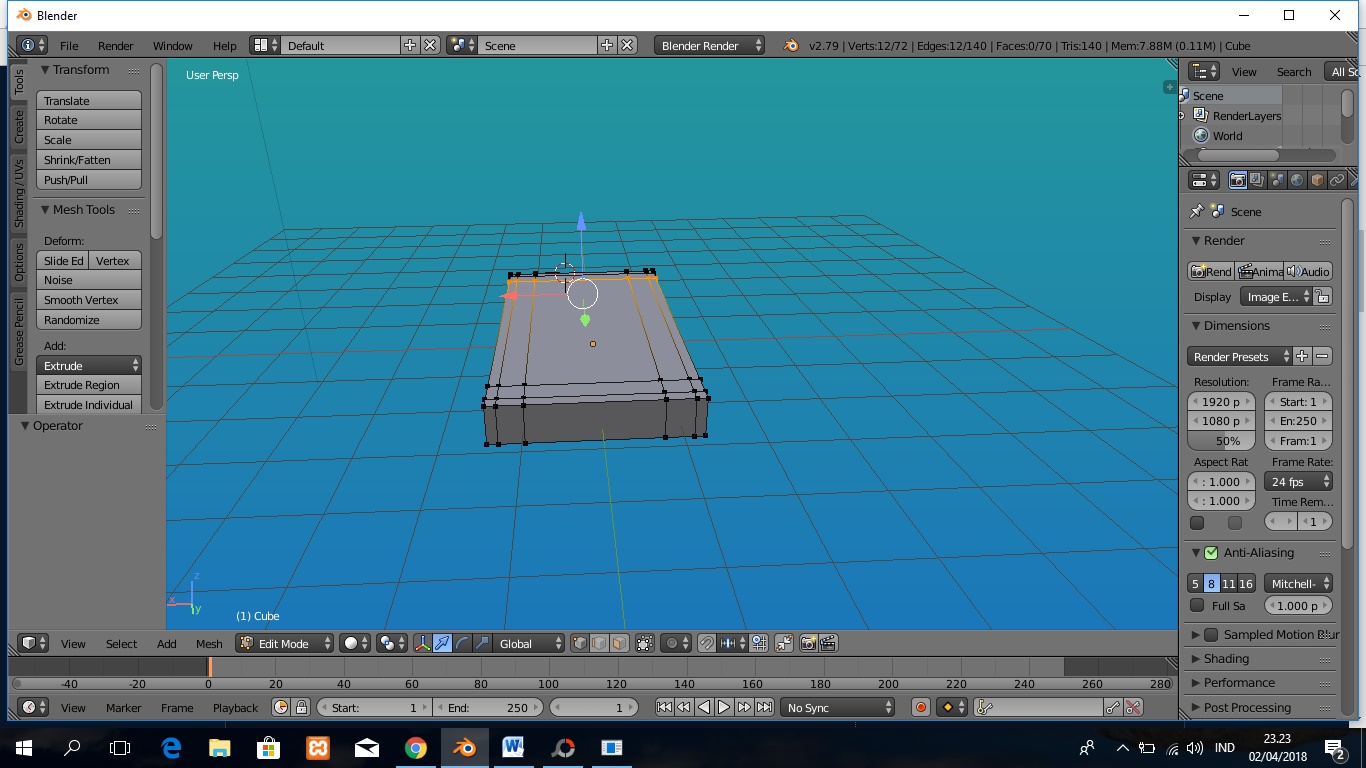Viewport: 1366px width, 768px height.
Task: Open the pivot point selector
Action: coord(392,644)
